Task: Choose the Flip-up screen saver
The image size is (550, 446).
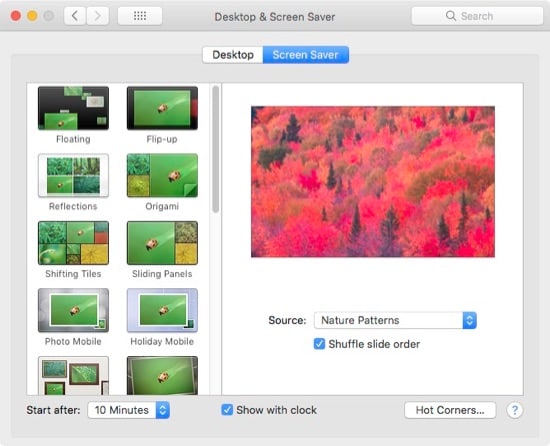Action: pyautogui.click(x=162, y=108)
